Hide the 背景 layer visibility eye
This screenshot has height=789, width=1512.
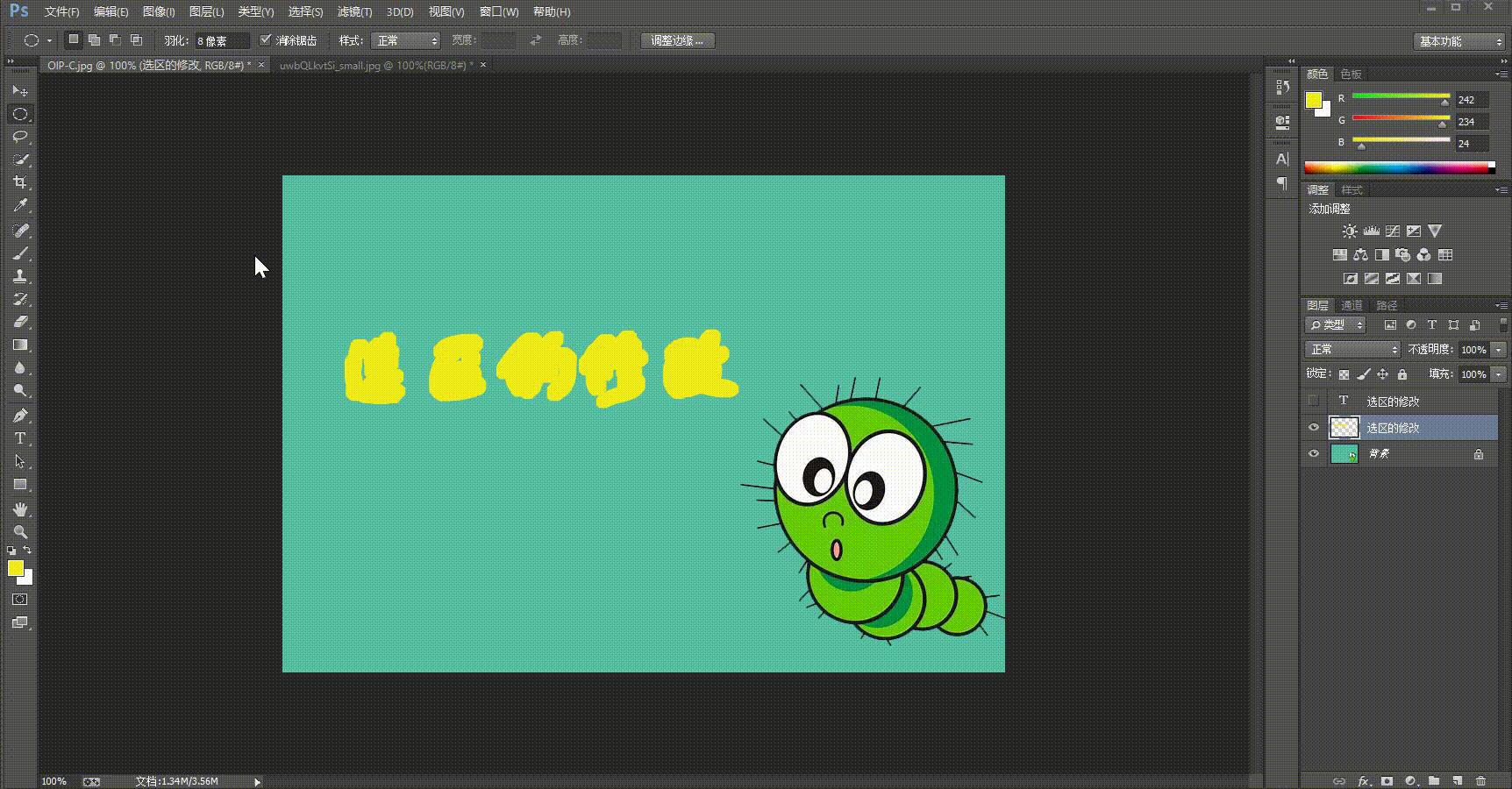point(1313,454)
